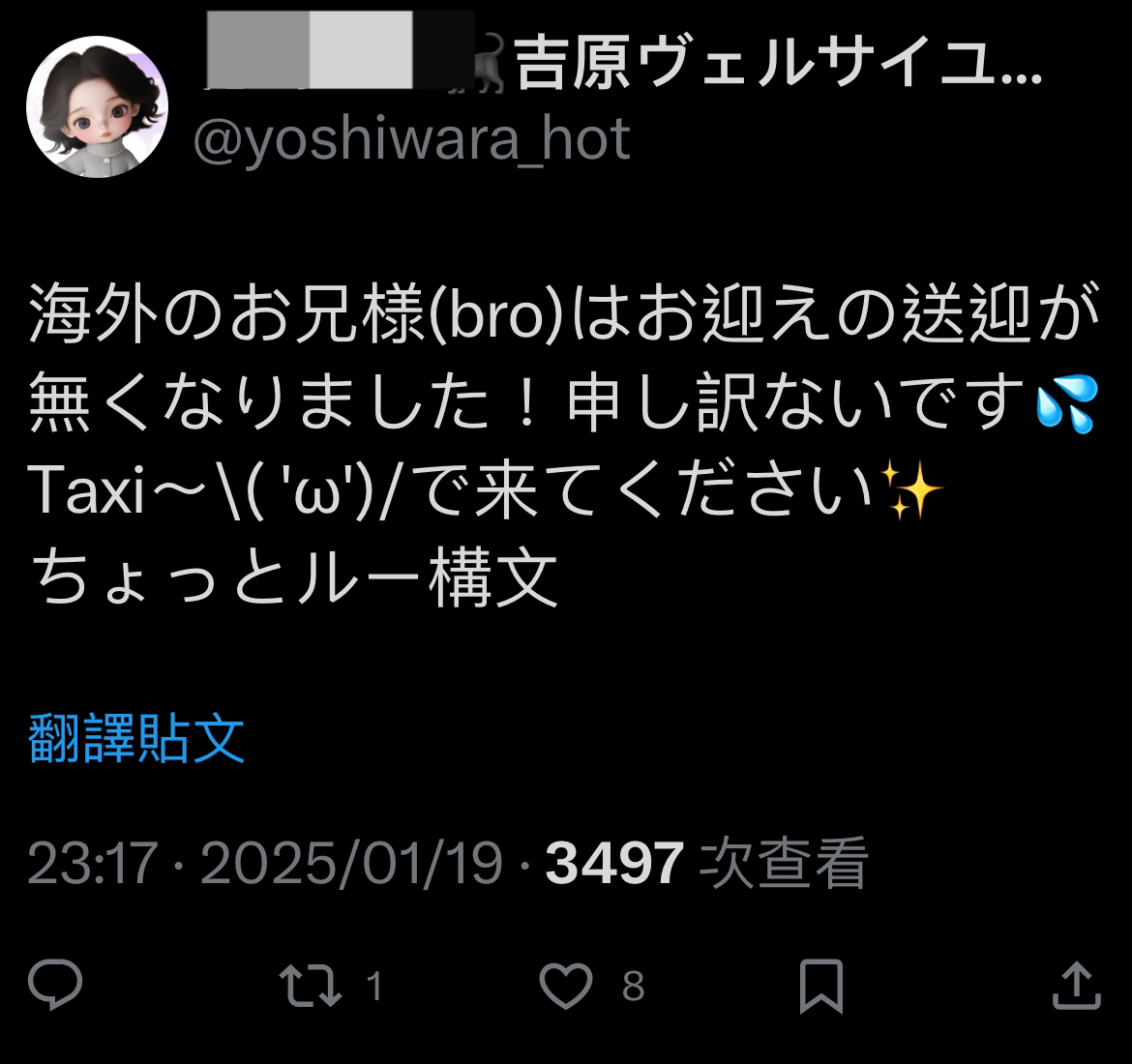This screenshot has height=1064, width=1132.
Task: Click the post text ちょっとルー構文
Action: (x=293, y=577)
